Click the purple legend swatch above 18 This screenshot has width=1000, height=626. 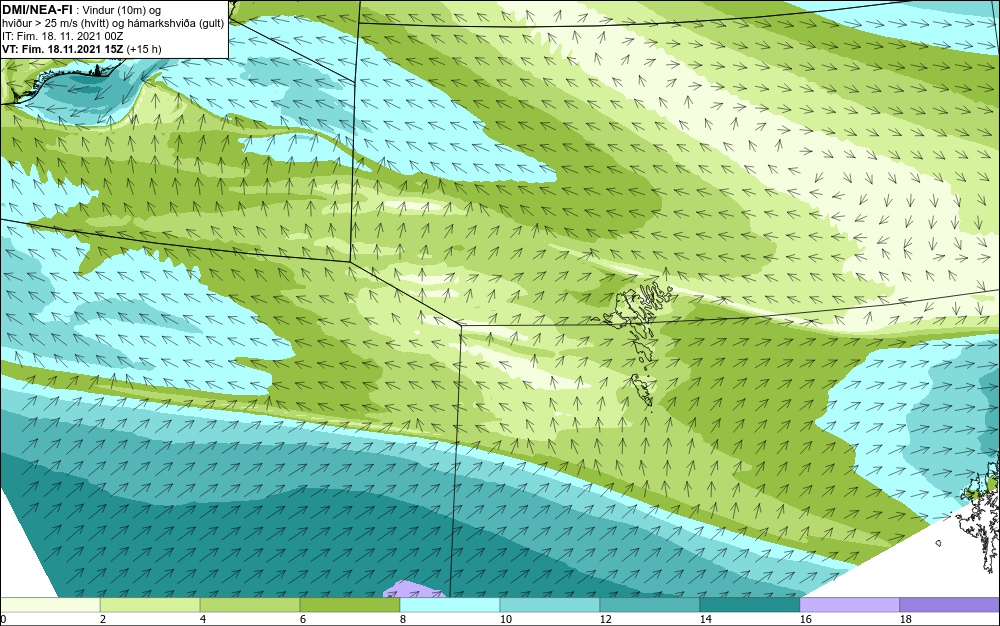(950, 604)
